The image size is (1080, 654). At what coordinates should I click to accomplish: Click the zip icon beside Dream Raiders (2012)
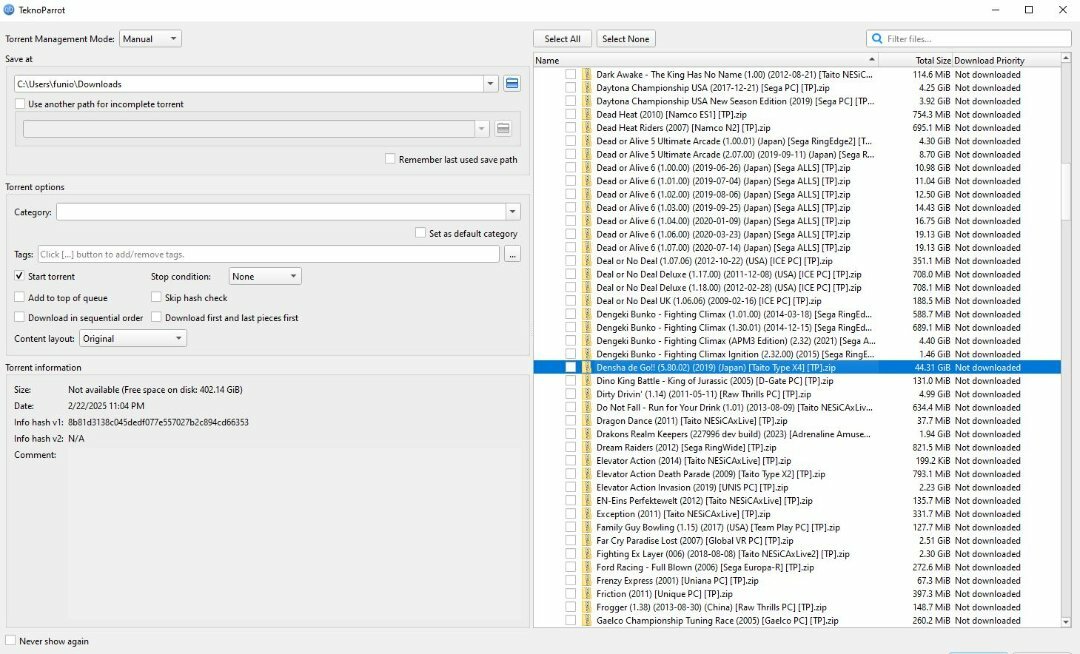(587, 447)
